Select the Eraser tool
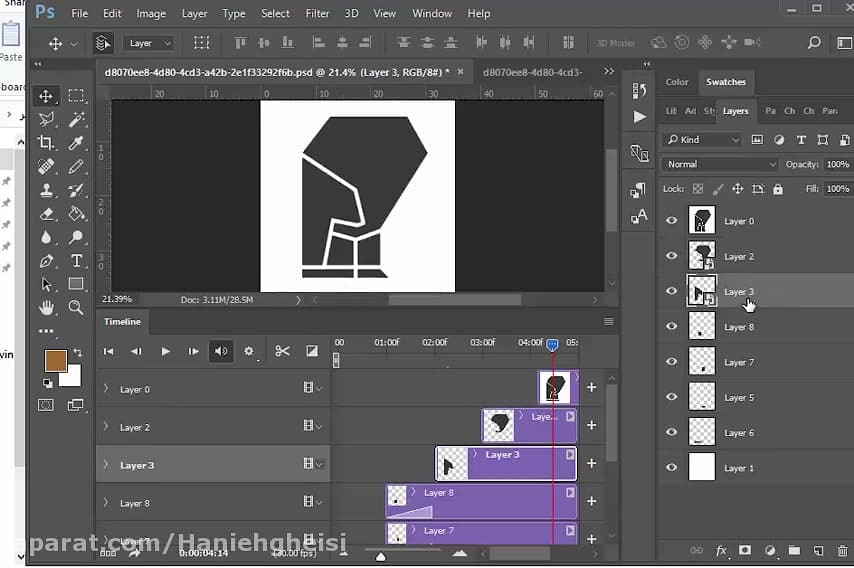Image resolution: width=854 pixels, height=568 pixels. click(46, 214)
